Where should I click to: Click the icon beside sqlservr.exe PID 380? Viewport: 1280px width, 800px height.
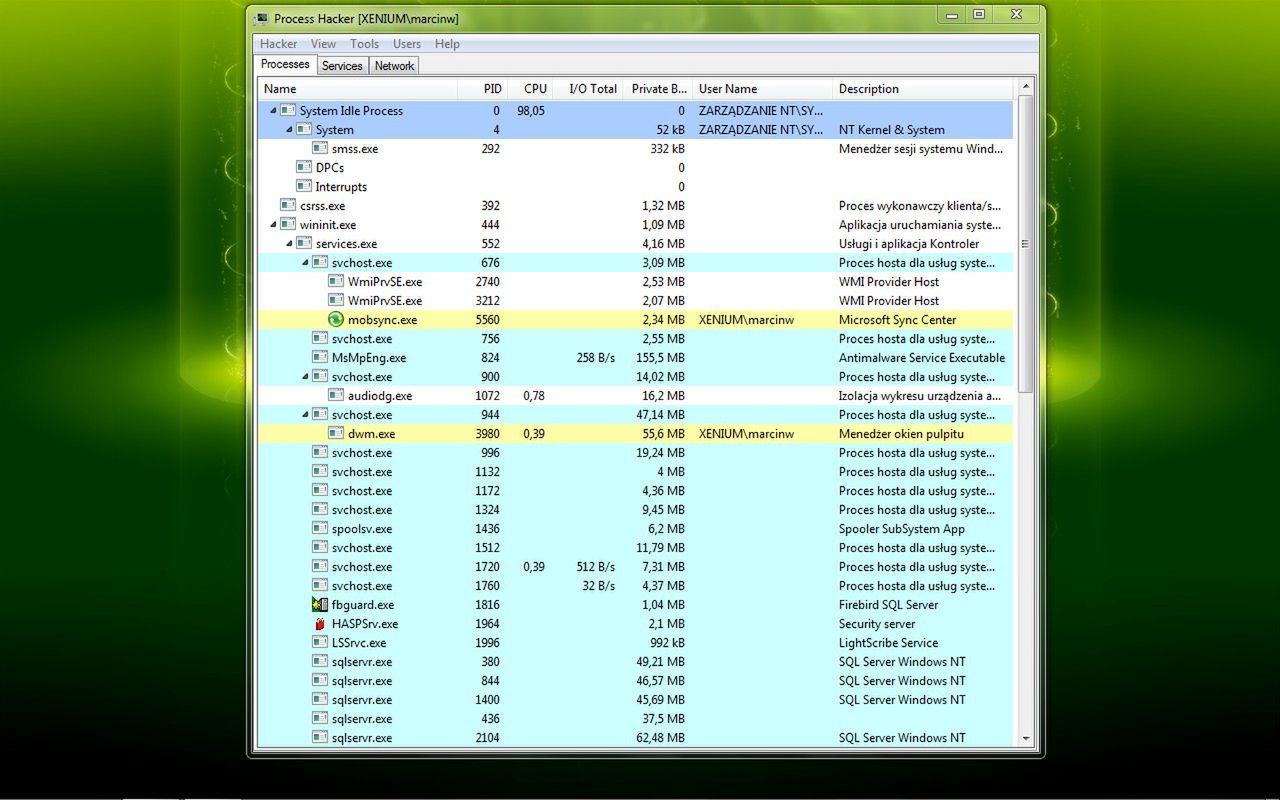(320, 661)
